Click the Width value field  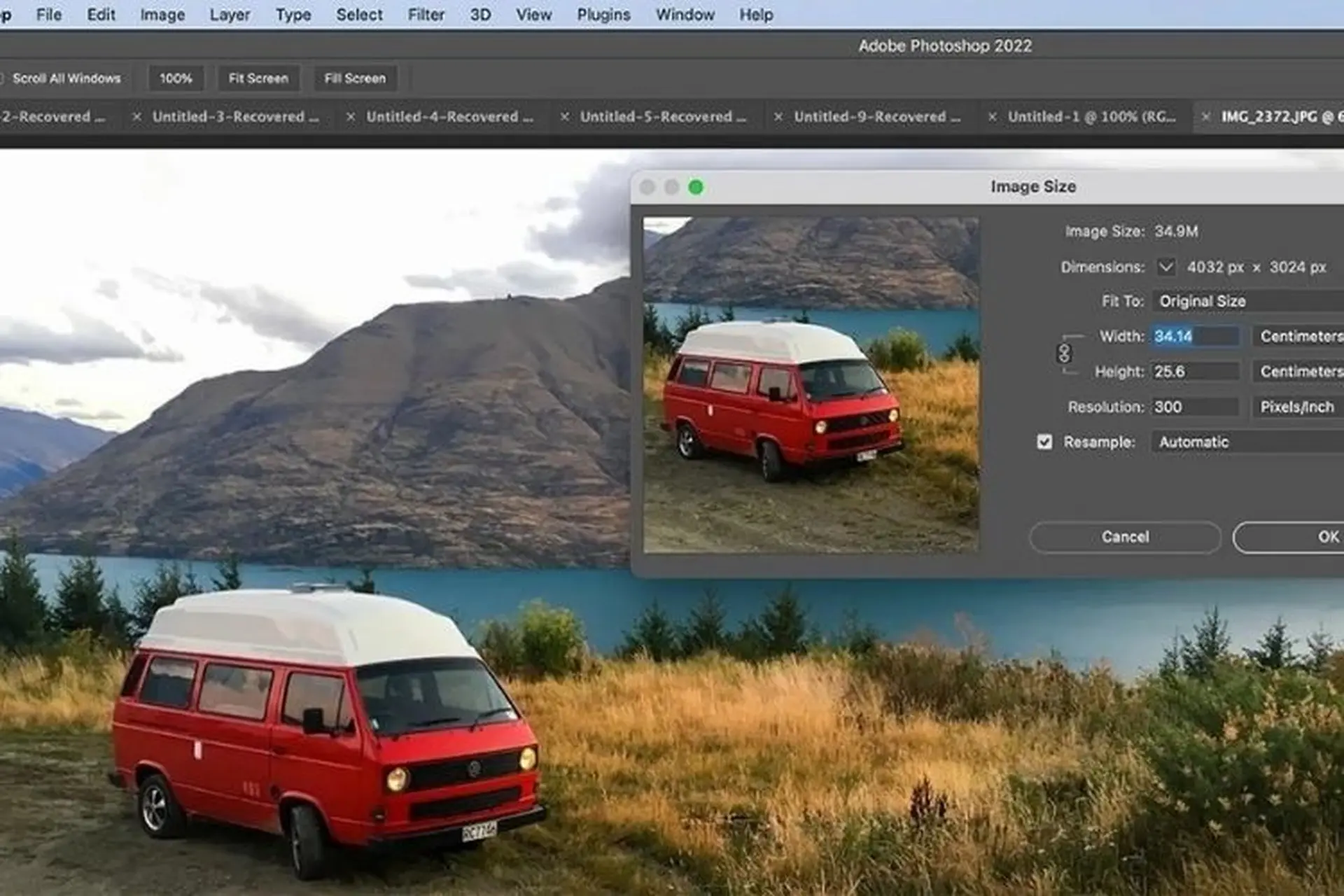click(1196, 336)
